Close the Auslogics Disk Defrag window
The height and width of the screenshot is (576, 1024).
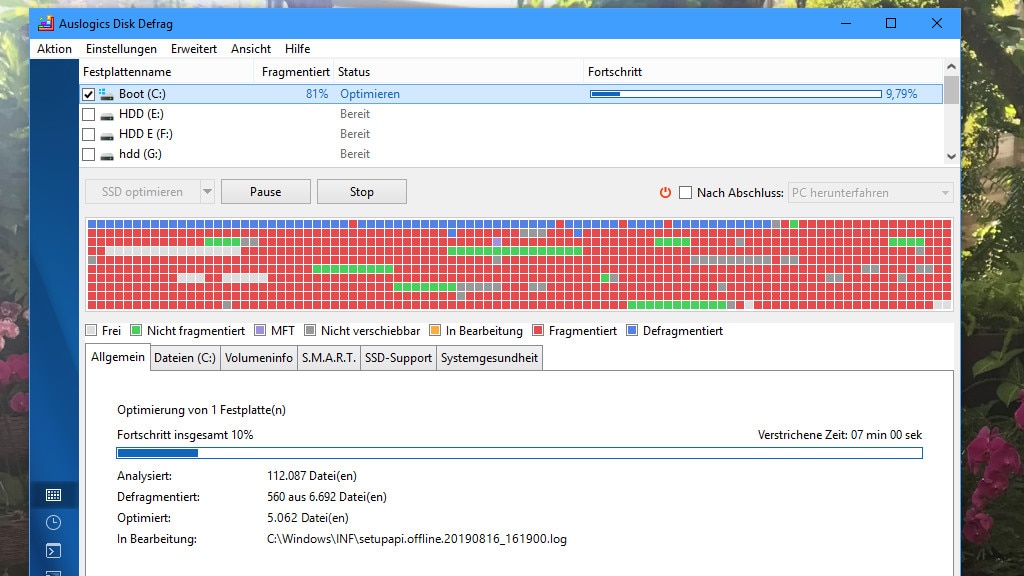click(936, 24)
